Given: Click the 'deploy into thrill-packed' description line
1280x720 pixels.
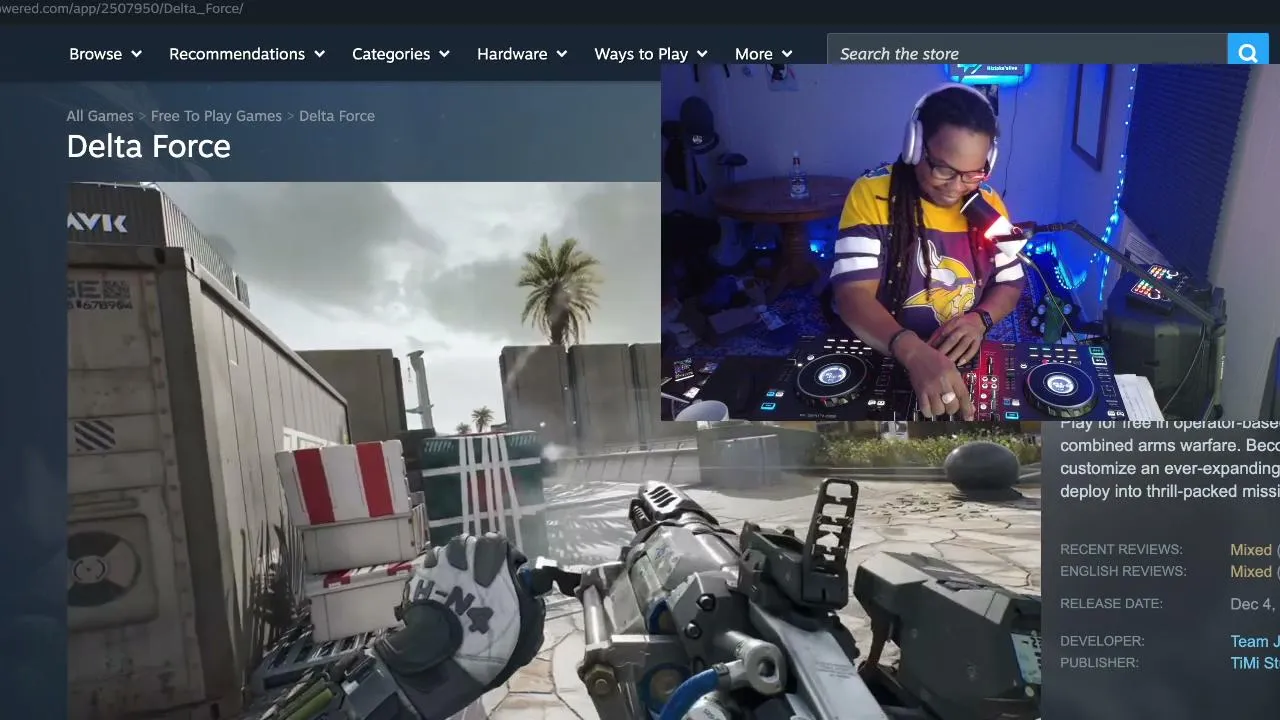Looking at the screenshot, I should pyautogui.click(x=1170, y=491).
